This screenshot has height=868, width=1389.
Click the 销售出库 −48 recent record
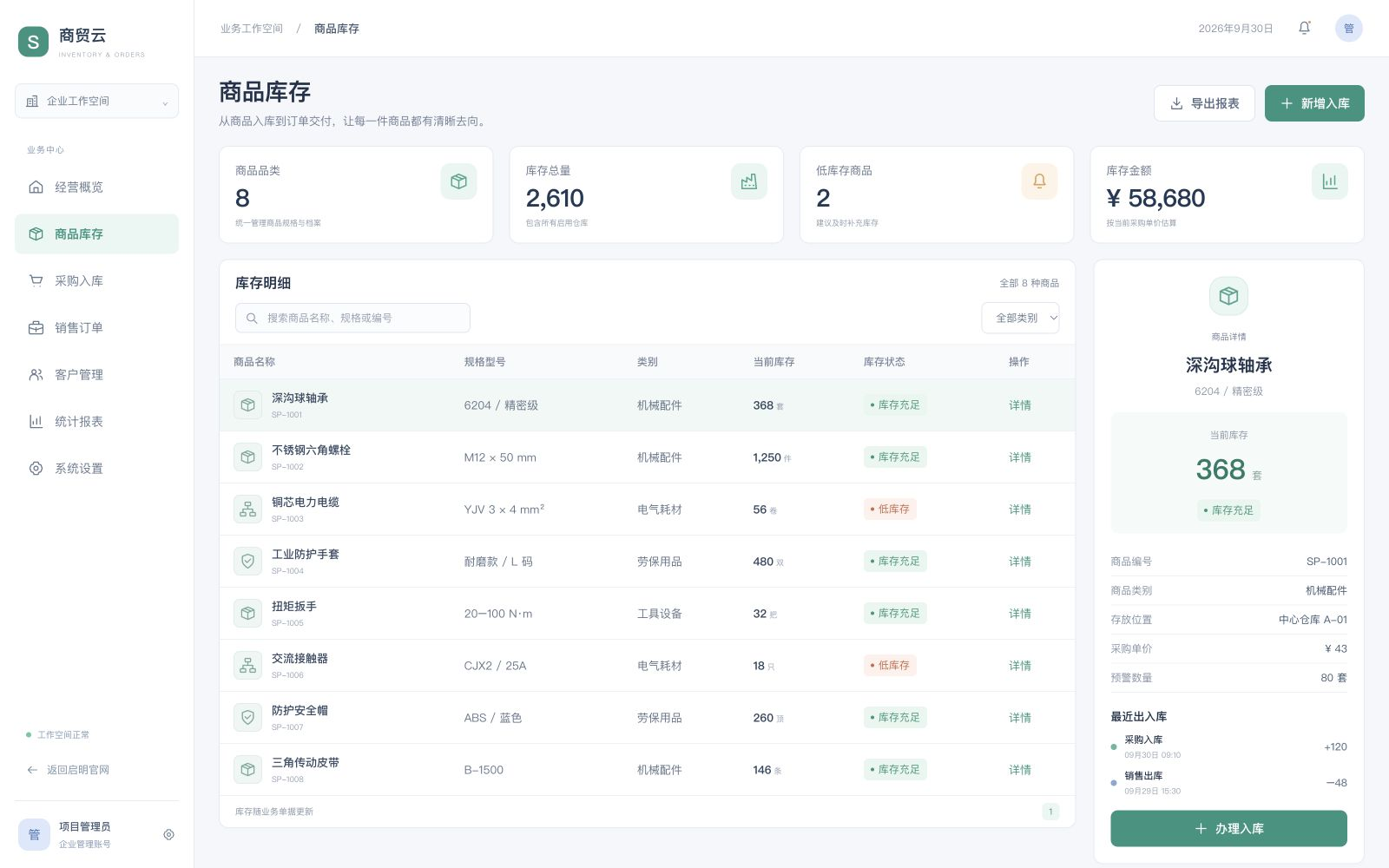pos(1228,782)
